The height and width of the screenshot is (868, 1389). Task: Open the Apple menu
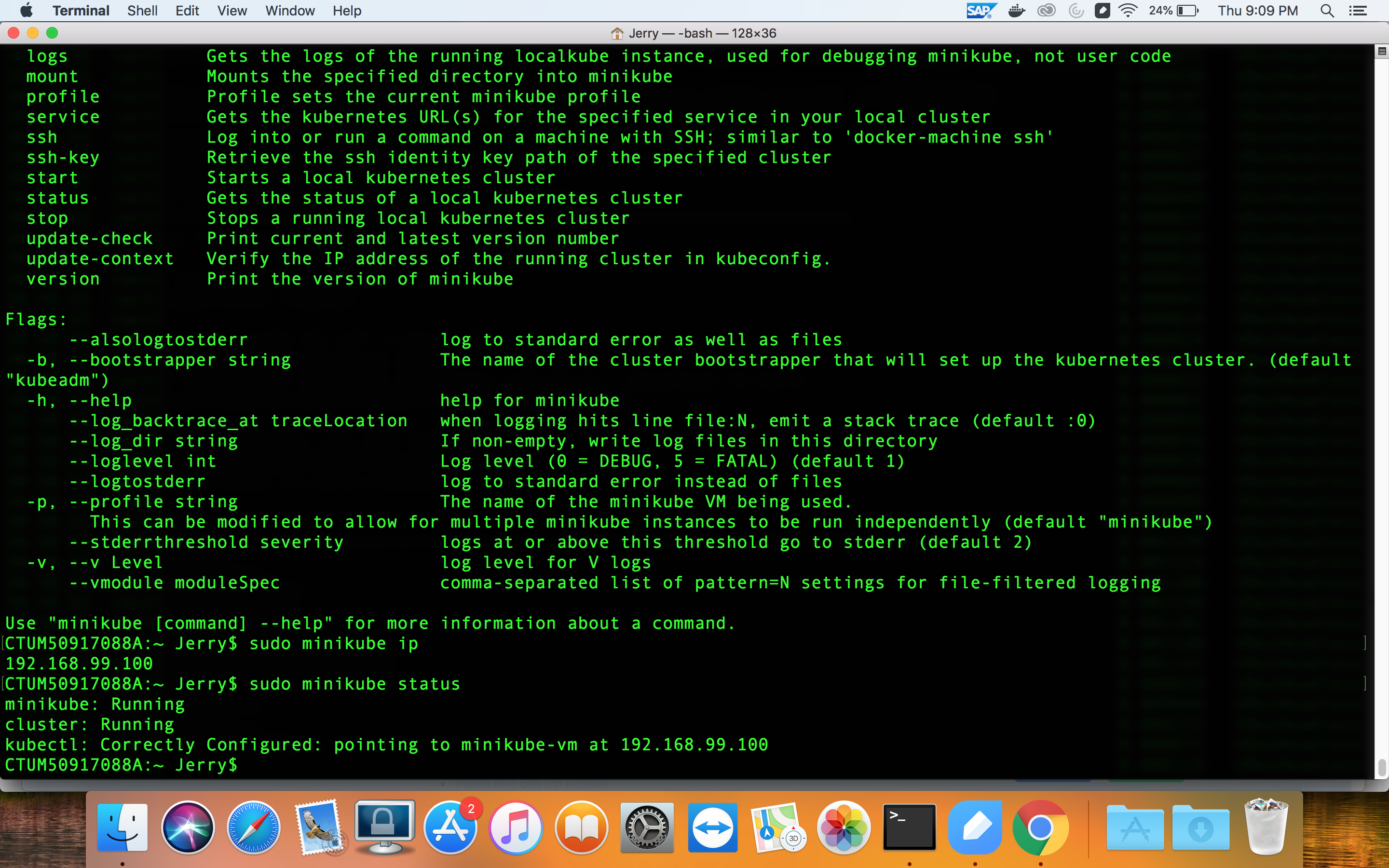(x=26, y=11)
